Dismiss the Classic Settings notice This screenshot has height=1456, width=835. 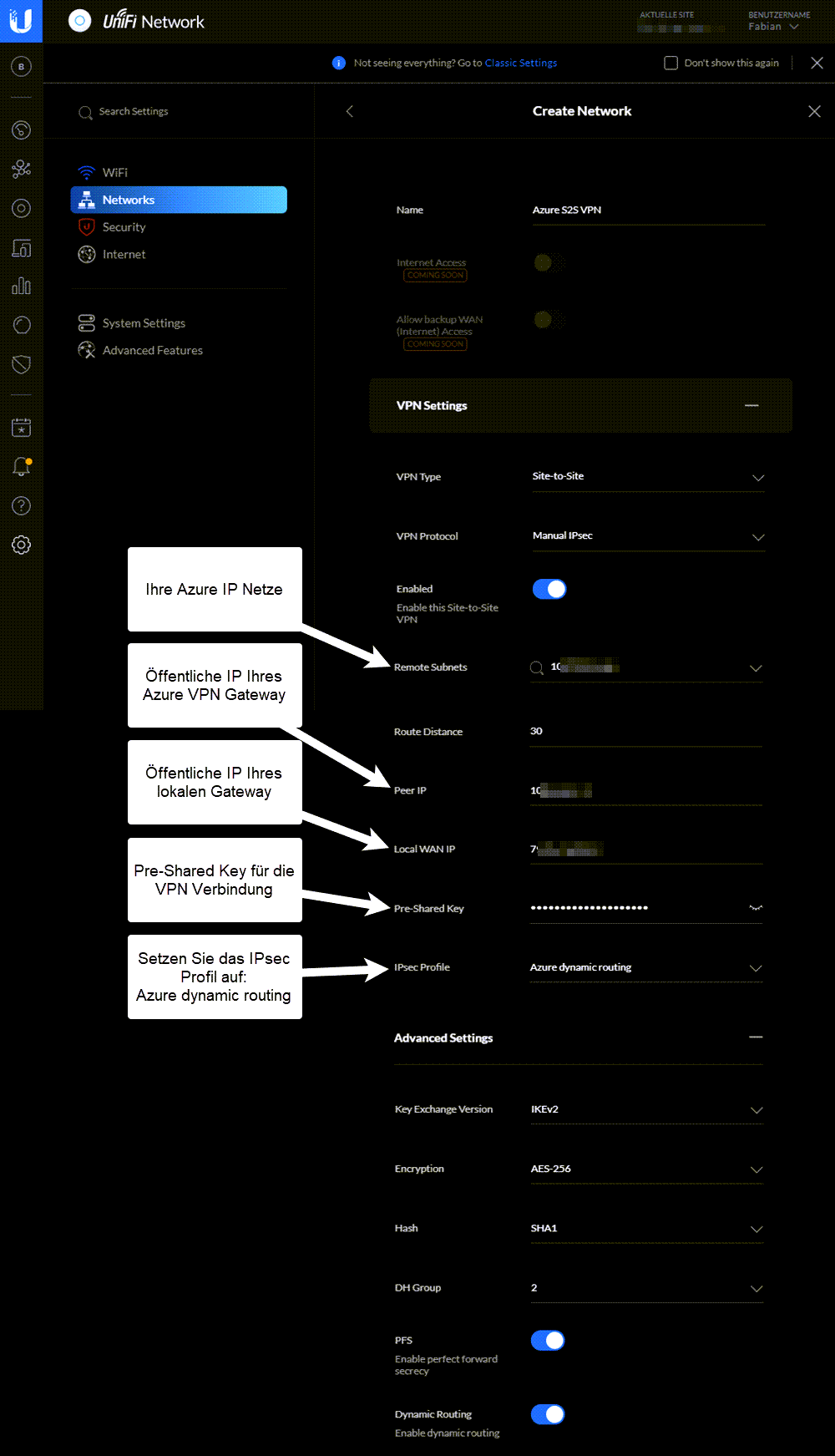817,63
